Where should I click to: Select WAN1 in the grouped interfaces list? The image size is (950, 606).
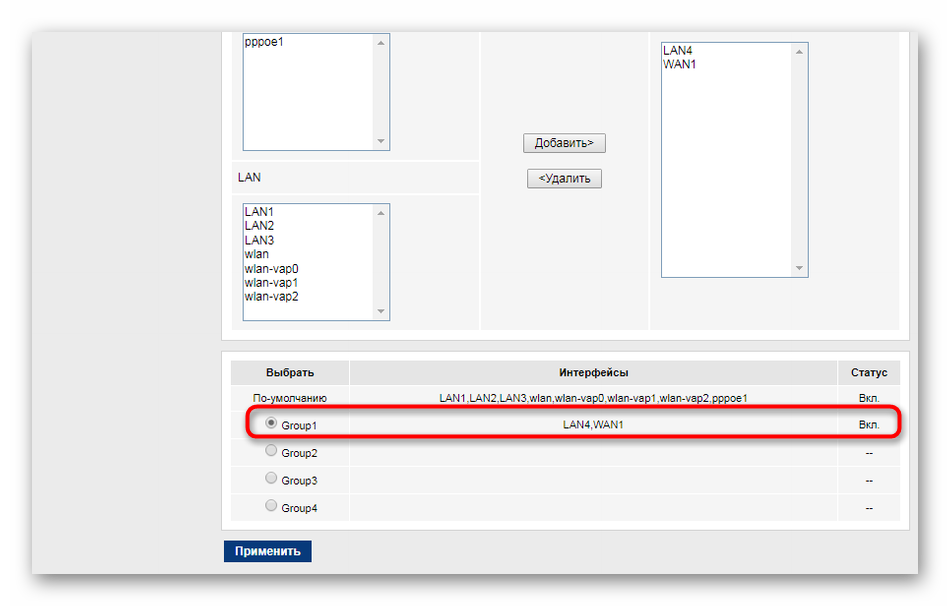click(680, 64)
